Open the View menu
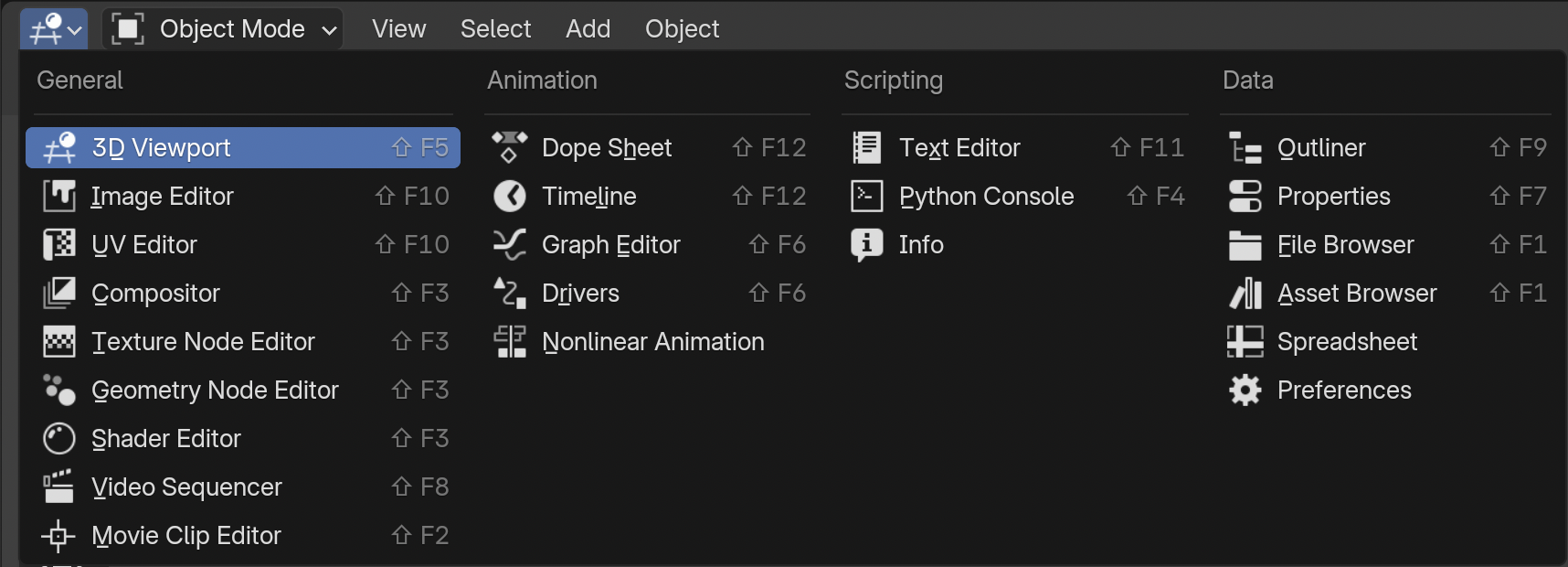Image resolution: width=1568 pixels, height=567 pixels. click(398, 29)
